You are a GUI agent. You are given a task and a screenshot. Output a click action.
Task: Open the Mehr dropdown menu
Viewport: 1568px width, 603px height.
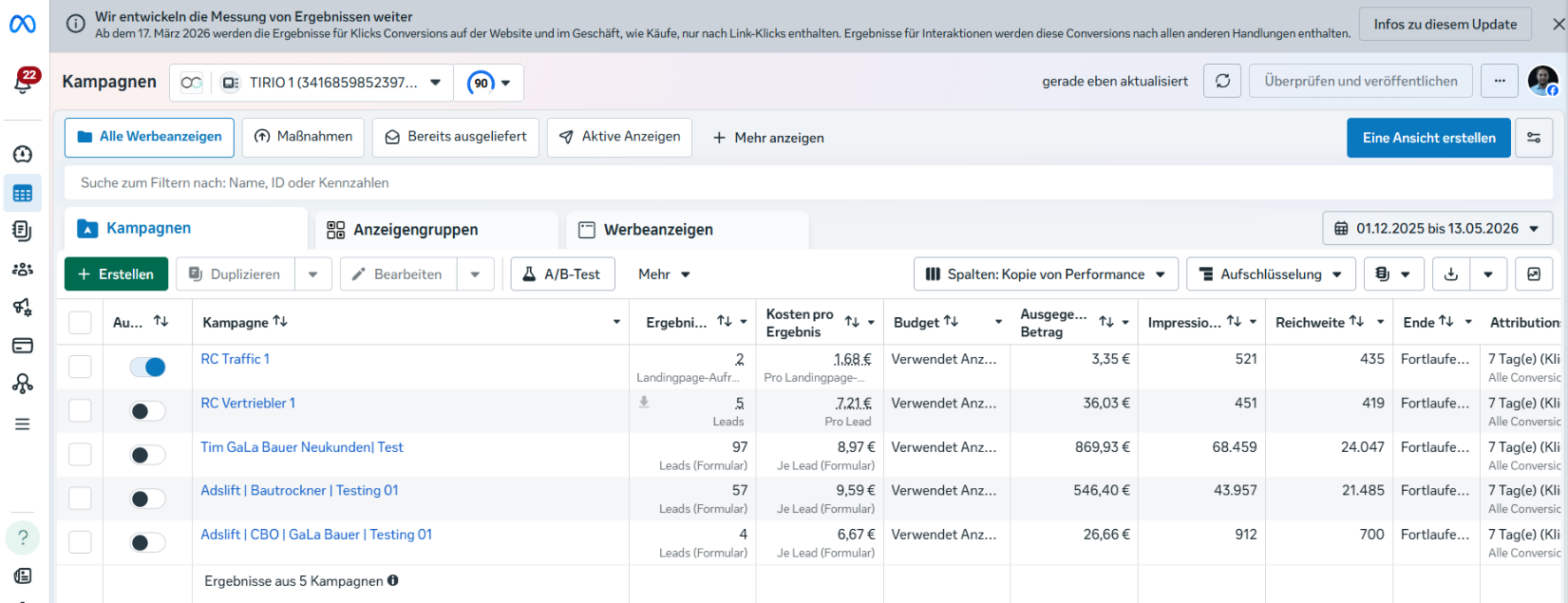(664, 274)
